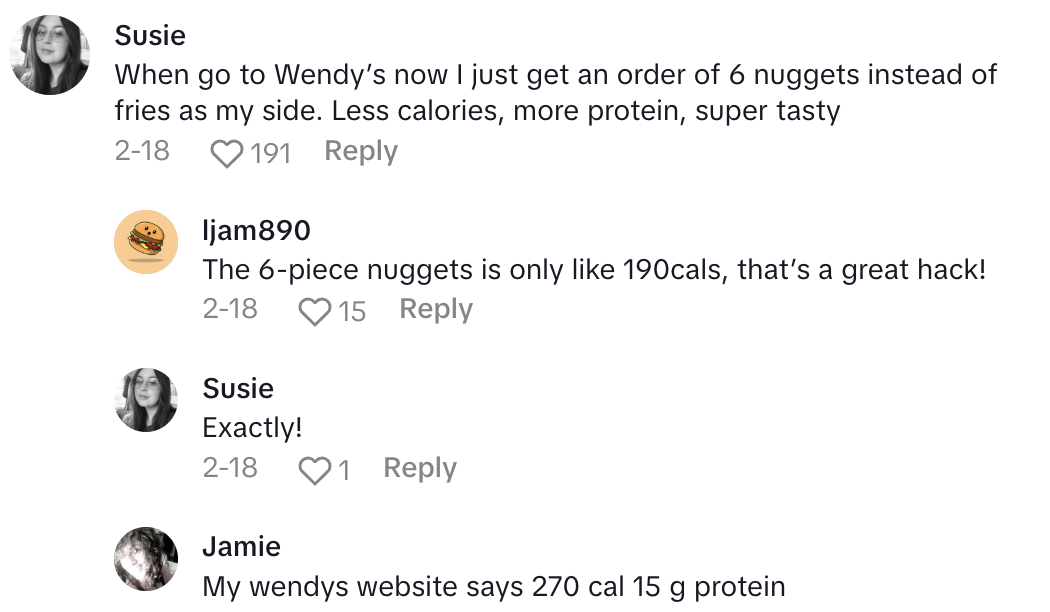Open ljam890's burger avatar
Image resolution: width=1050 pixels, height=612 pixels.
(146, 242)
